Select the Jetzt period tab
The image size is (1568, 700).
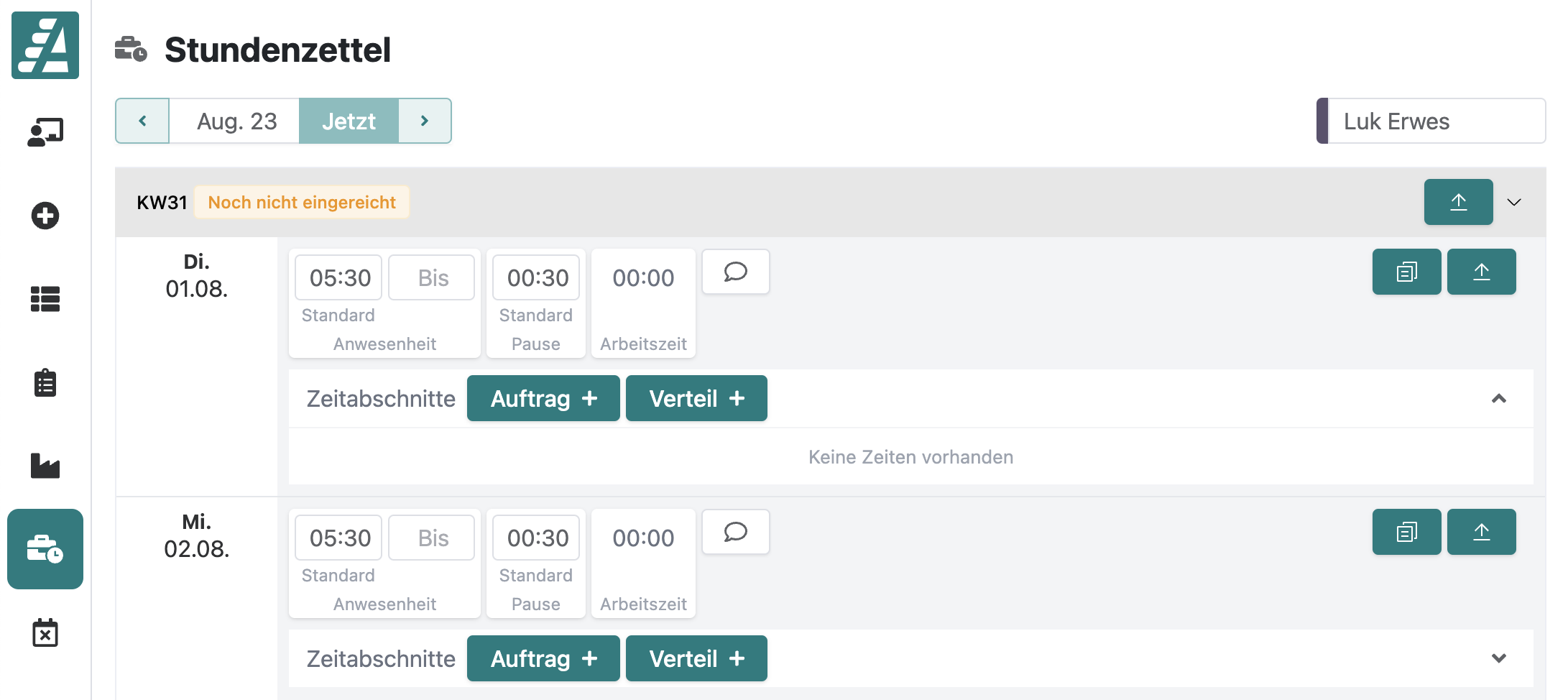point(349,121)
